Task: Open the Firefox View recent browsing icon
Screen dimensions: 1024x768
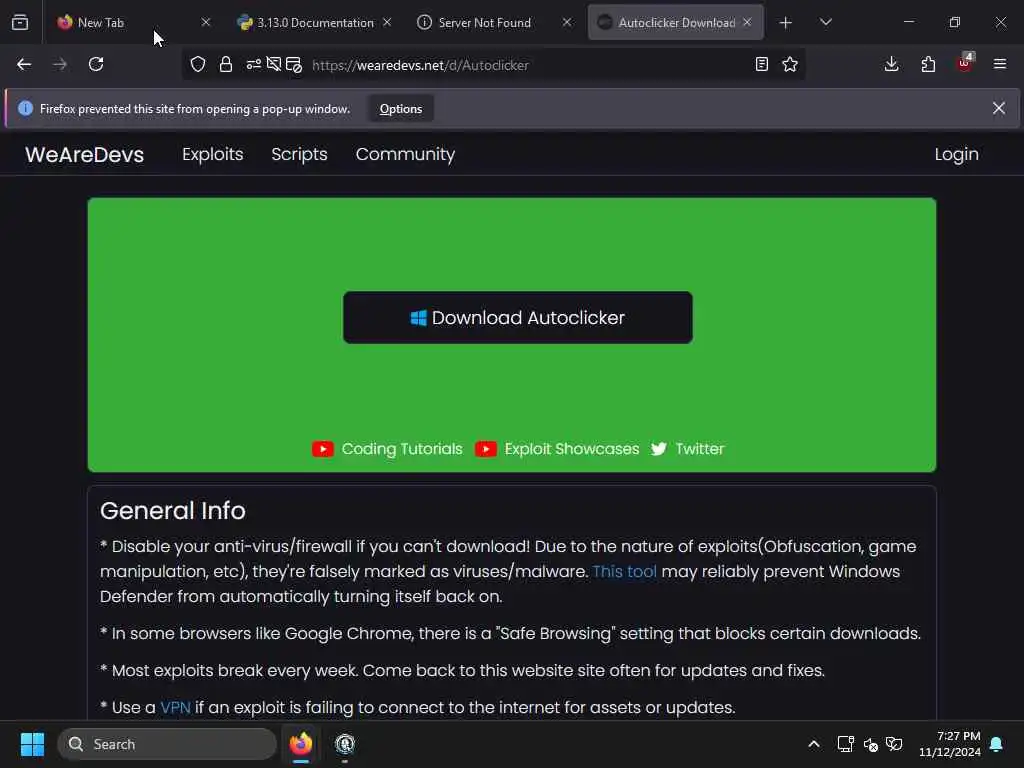Action: 20,22
